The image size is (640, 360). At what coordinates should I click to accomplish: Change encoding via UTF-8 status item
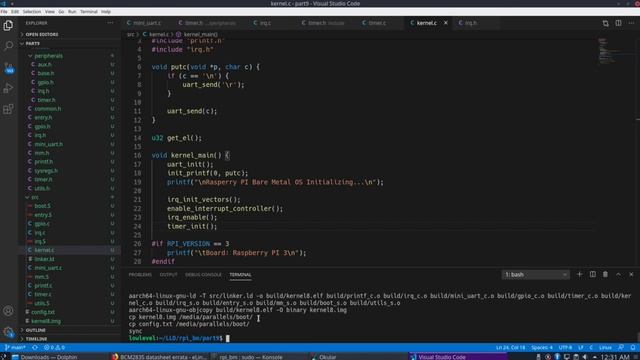[x=565, y=347]
